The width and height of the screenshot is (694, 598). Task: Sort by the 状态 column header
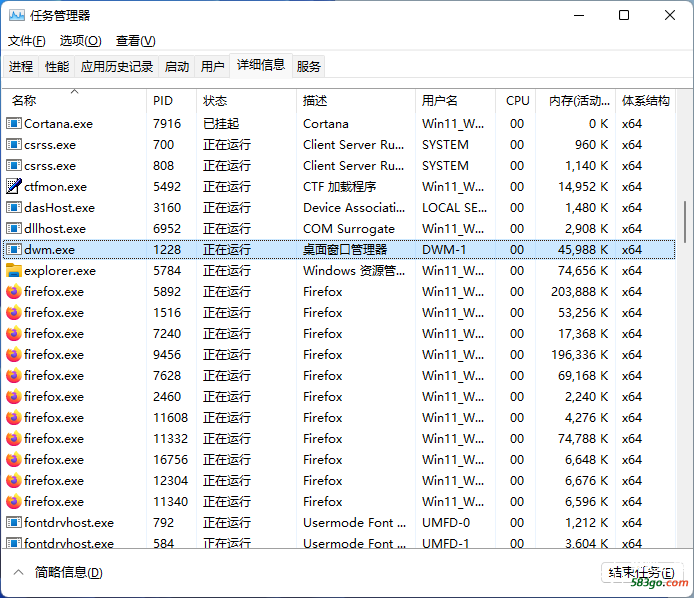(246, 100)
